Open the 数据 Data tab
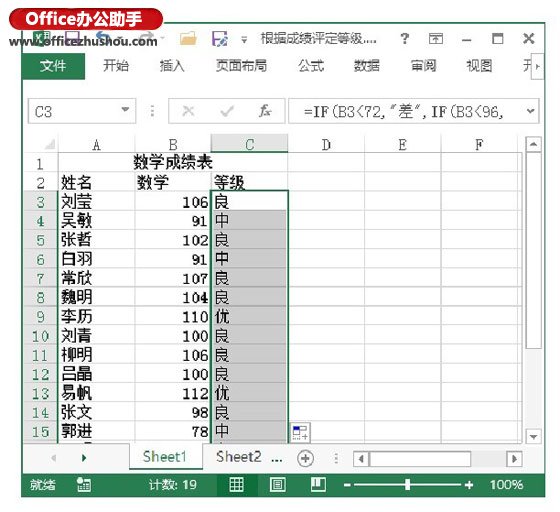The height and width of the screenshot is (512, 560). click(x=367, y=66)
